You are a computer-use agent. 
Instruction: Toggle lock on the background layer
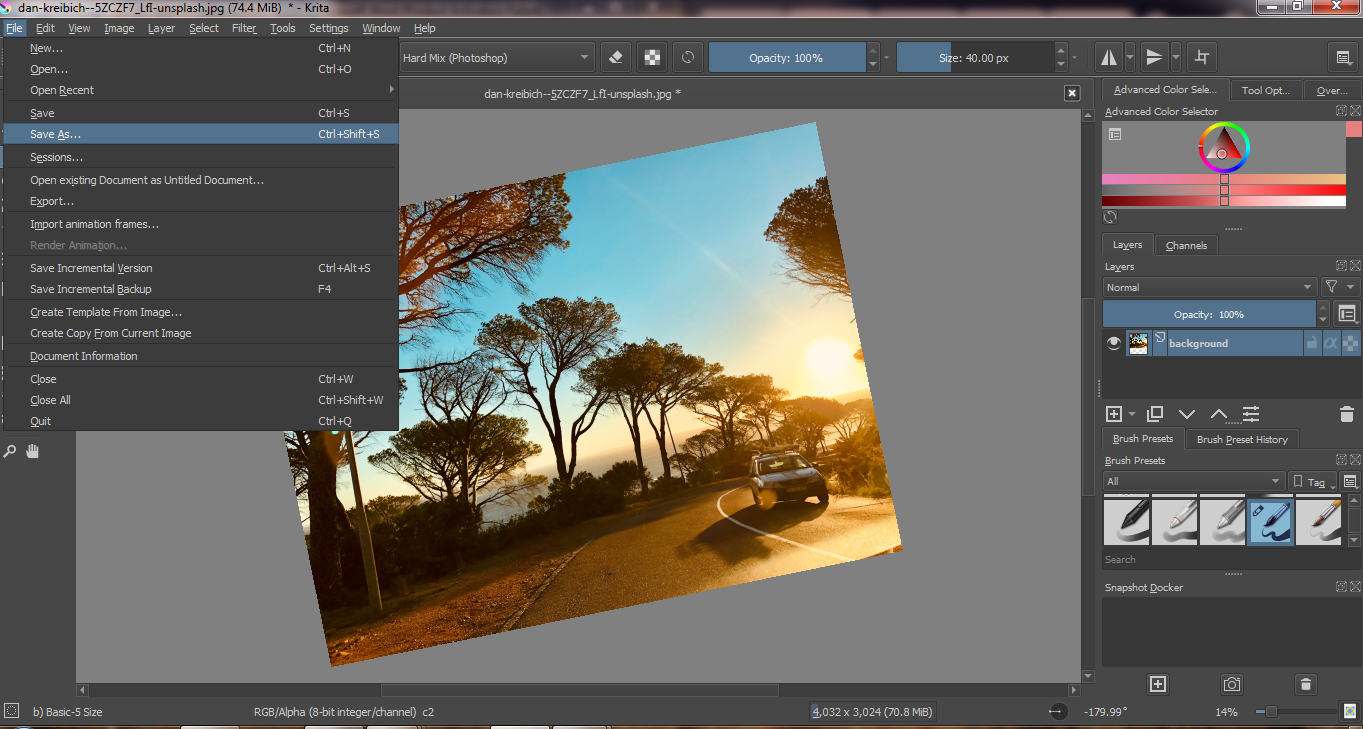(x=1311, y=343)
